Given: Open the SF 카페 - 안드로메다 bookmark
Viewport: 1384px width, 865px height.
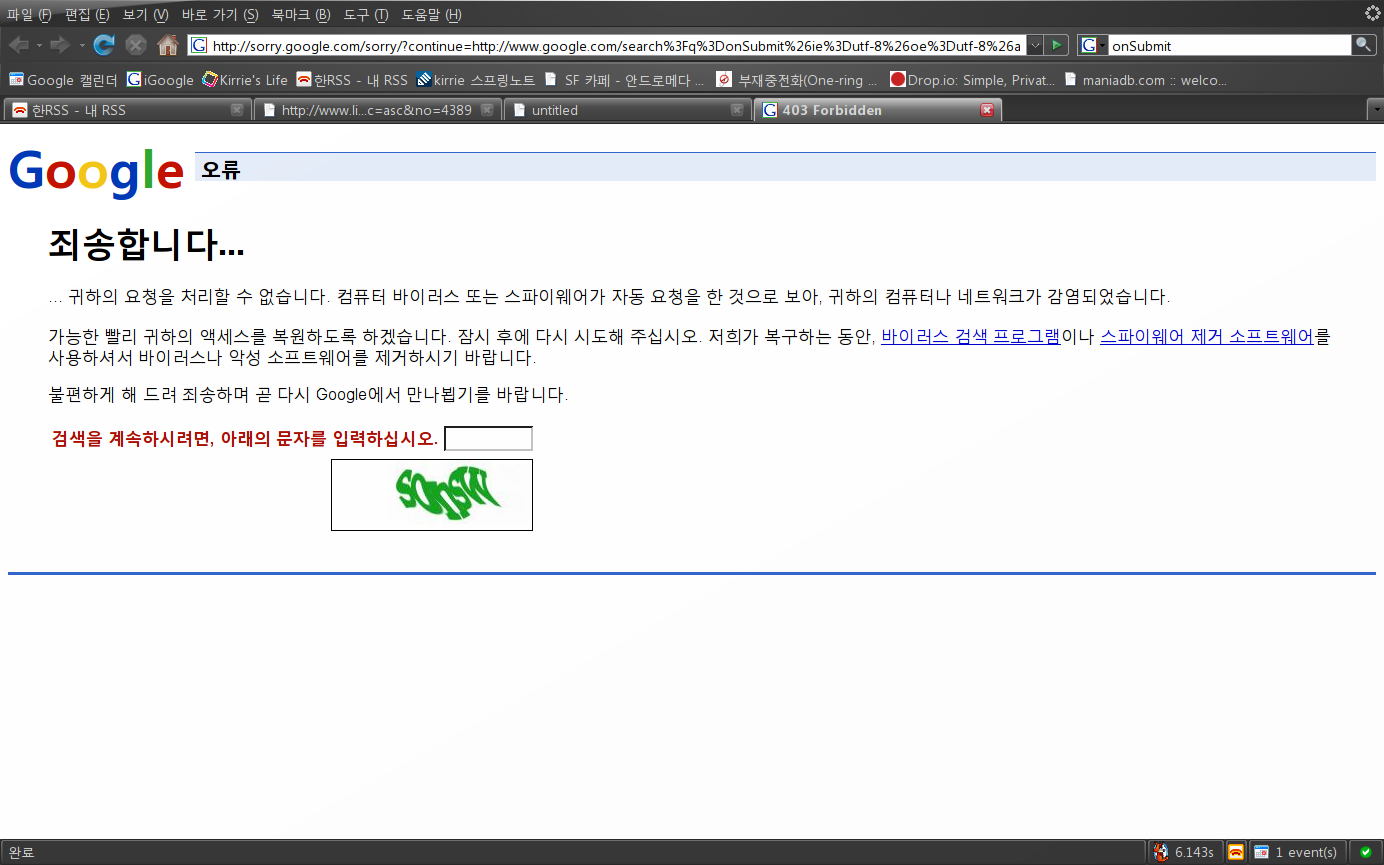Looking at the screenshot, I should pyautogui.click(x=624, y=80).
